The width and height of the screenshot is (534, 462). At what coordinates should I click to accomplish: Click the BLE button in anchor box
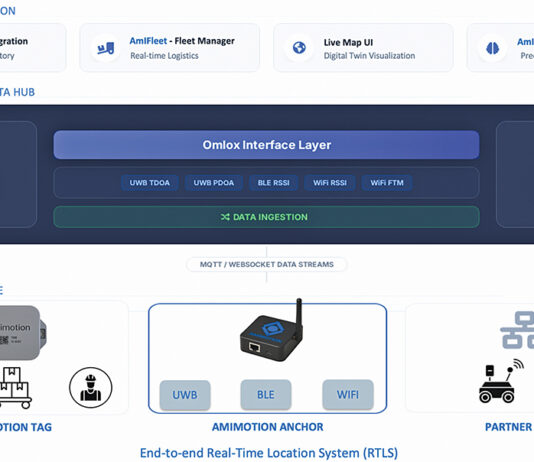click(x=266, y=395)
